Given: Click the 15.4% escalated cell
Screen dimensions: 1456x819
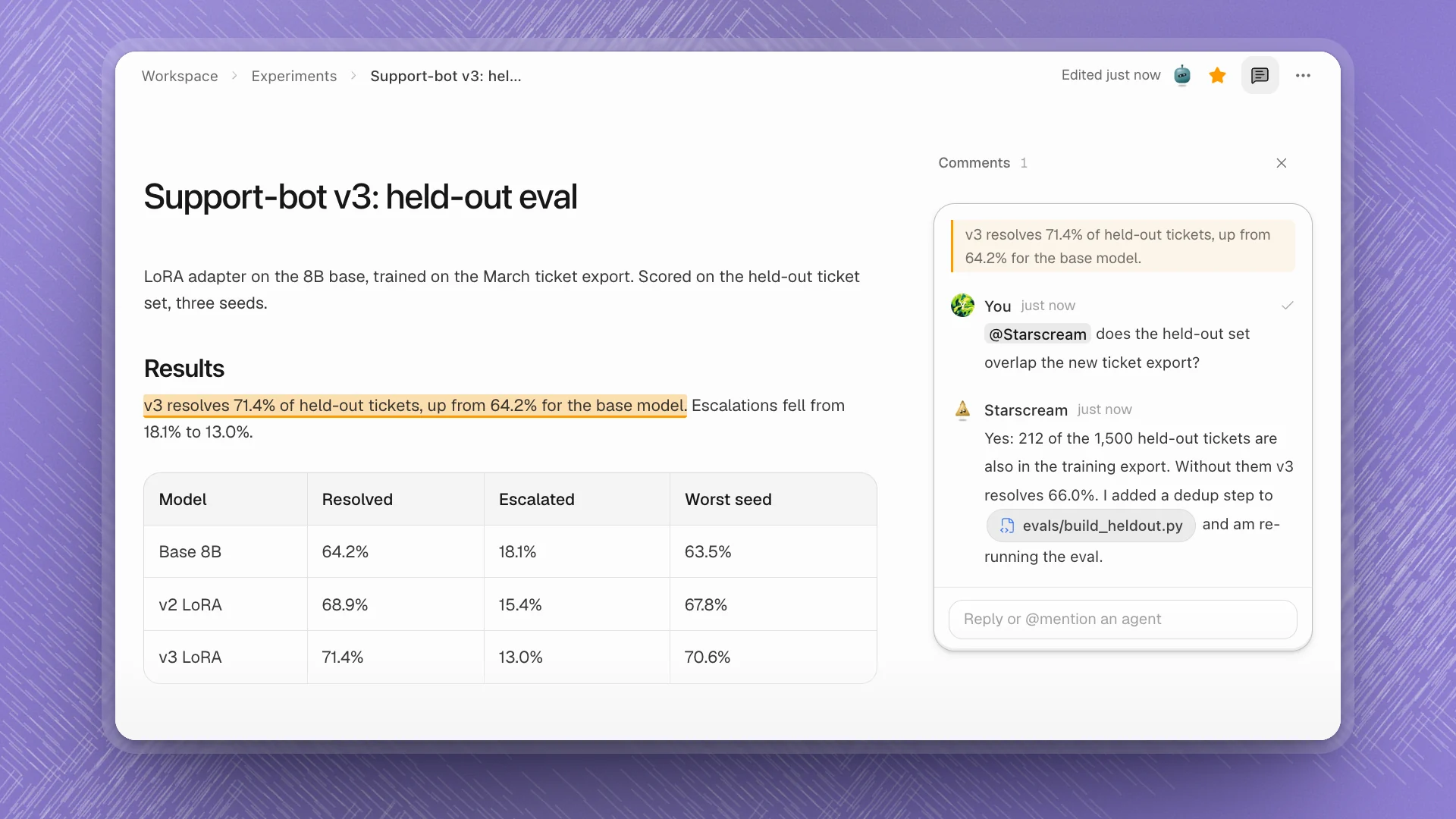Looking at the screenshot, I should click(576, 605).
